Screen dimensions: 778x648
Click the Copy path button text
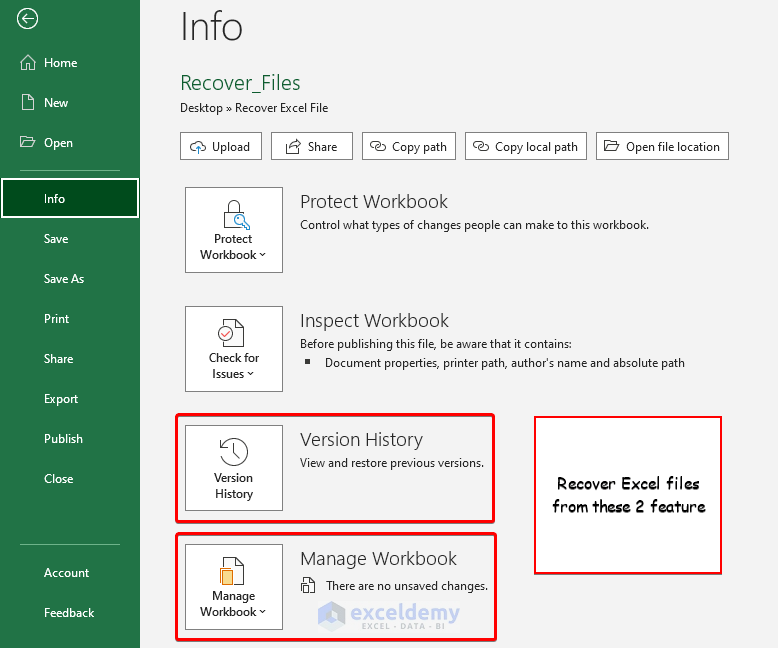419,147
